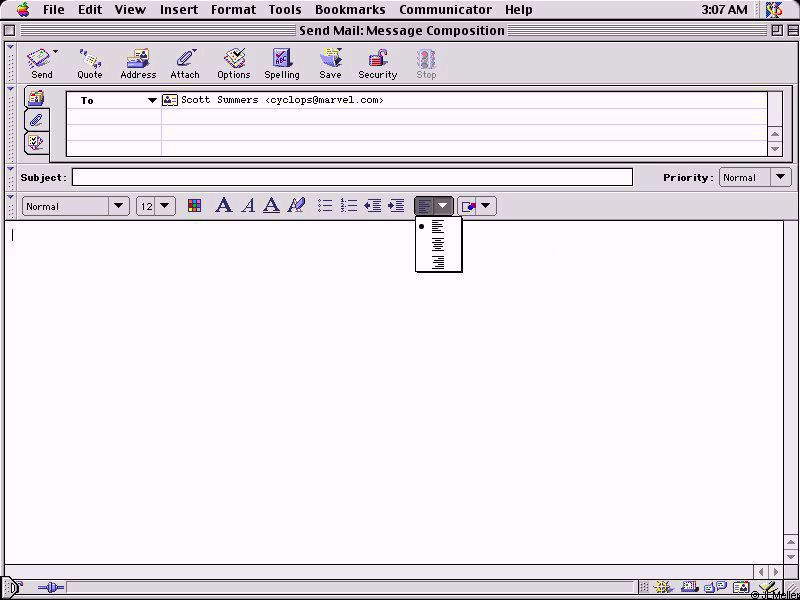Open the View menu
The image size is (800, 600).
(130, 10)
